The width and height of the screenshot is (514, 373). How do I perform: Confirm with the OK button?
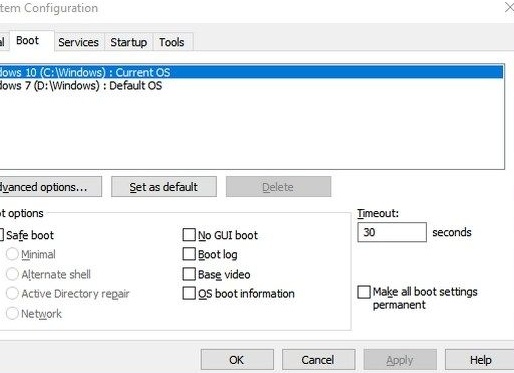pos(237,360)
